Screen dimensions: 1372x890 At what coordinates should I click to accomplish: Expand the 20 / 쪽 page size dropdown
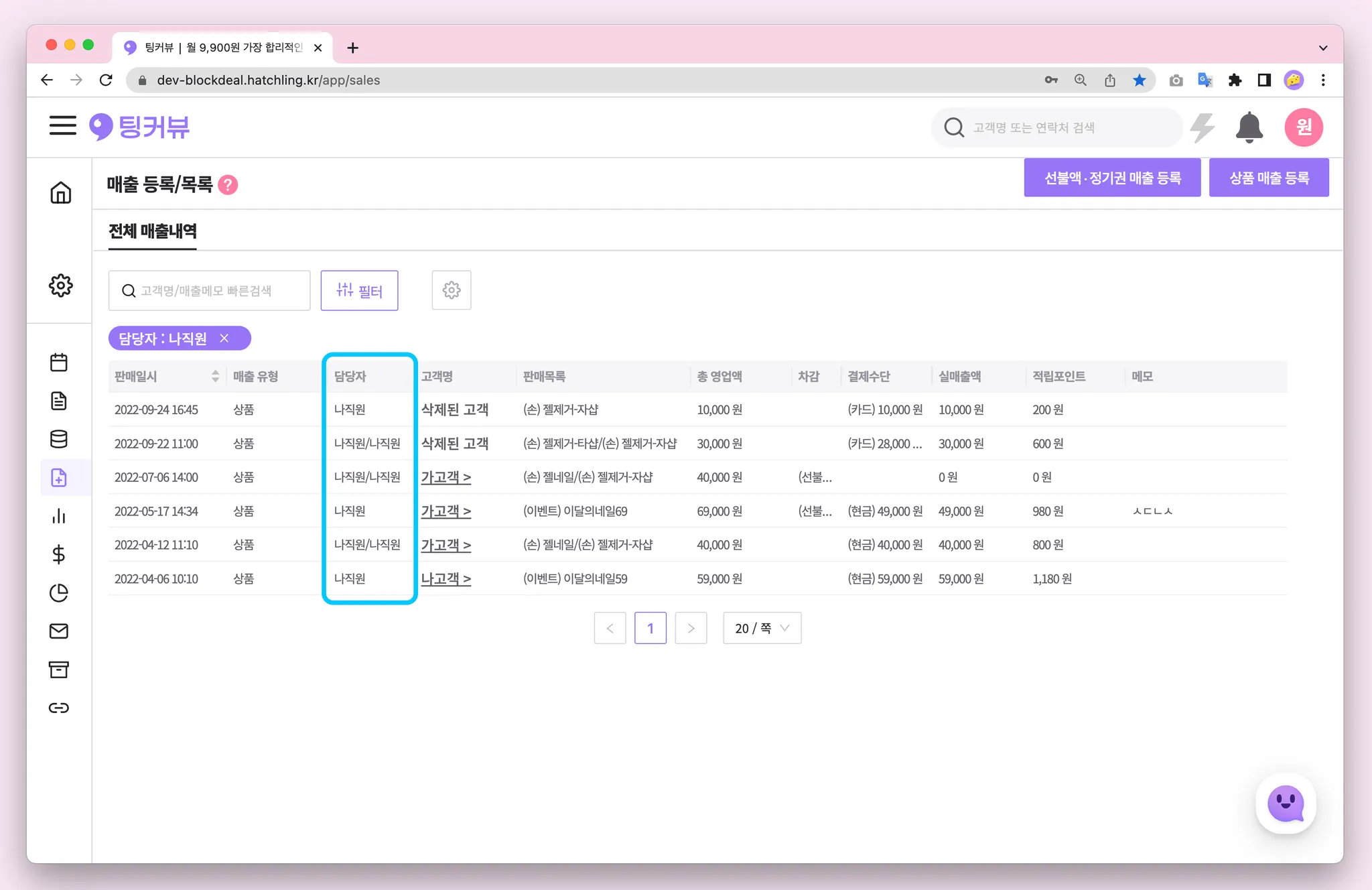click(762, 628)
